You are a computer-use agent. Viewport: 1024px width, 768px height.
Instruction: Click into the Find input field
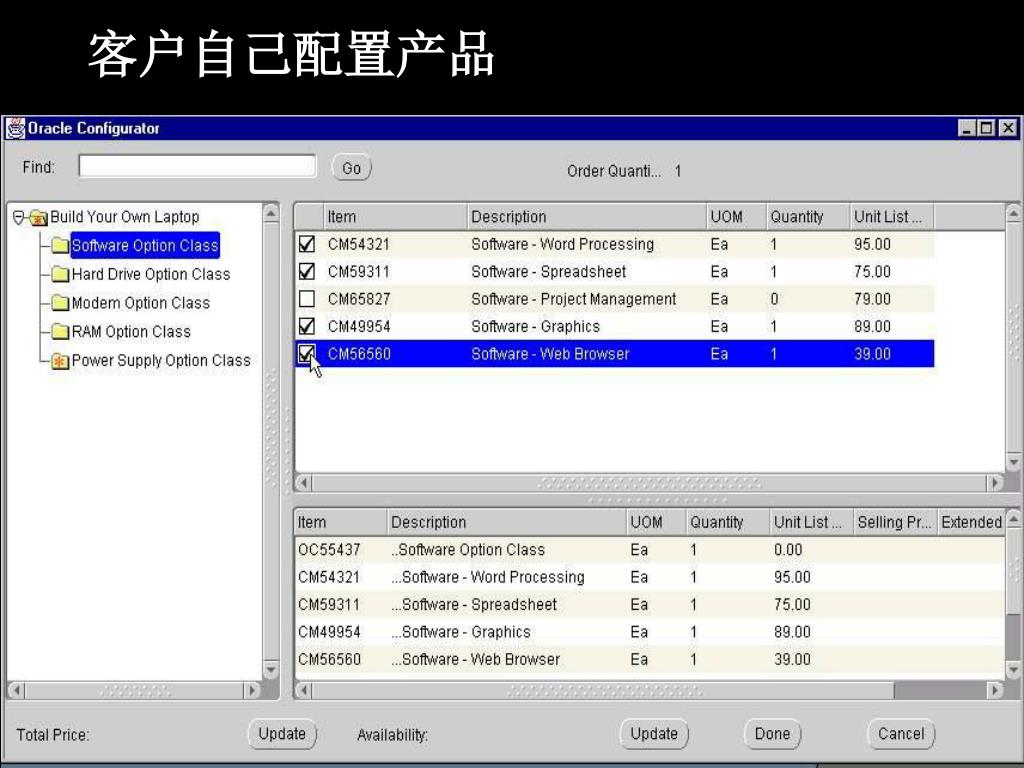pyautogui.click(x=197, y=166)
